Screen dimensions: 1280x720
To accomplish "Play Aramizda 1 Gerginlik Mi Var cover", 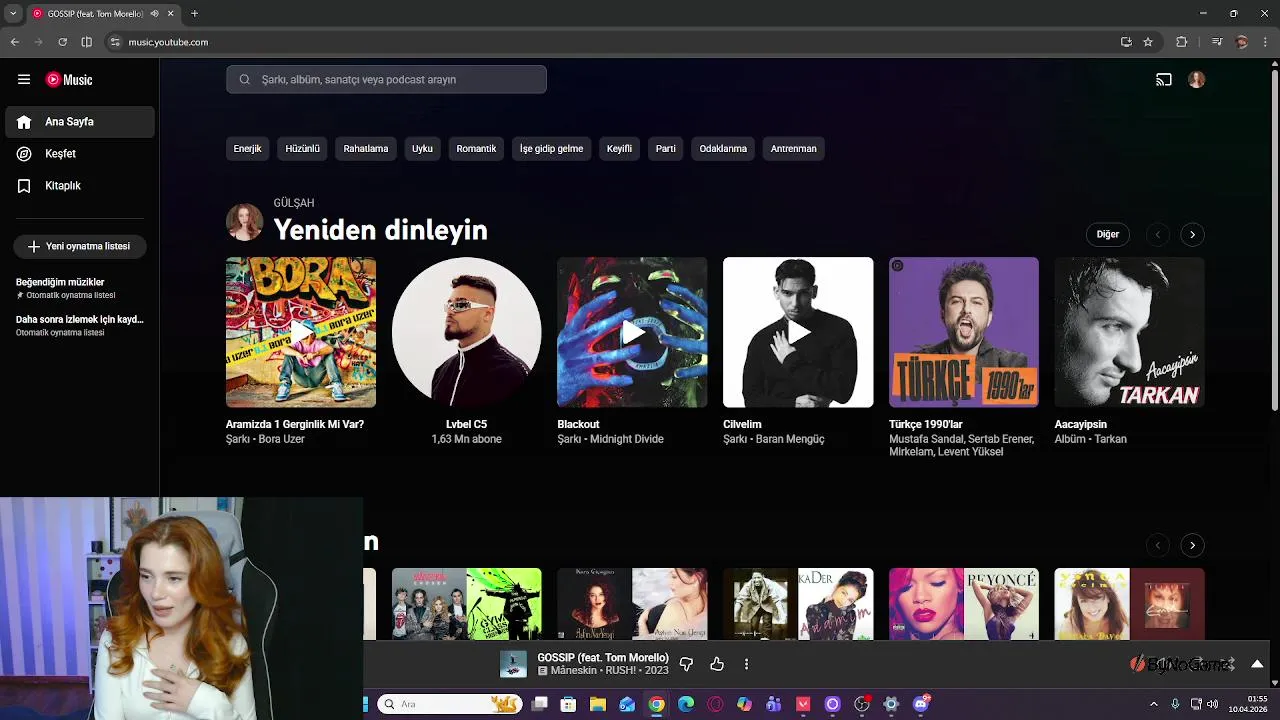I will pyautogui.click(x=301, y=332).
